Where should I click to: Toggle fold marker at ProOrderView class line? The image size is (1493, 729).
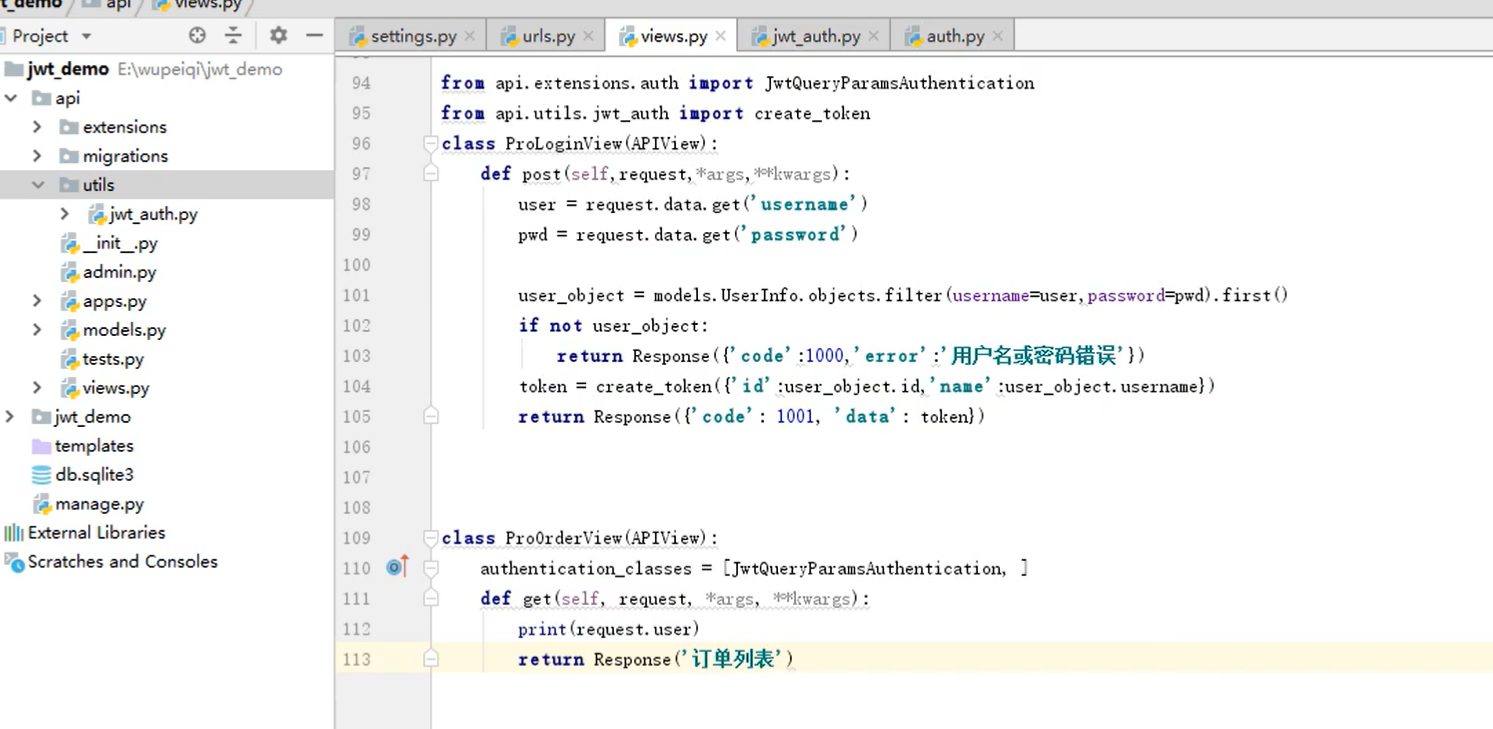[431, 538]
